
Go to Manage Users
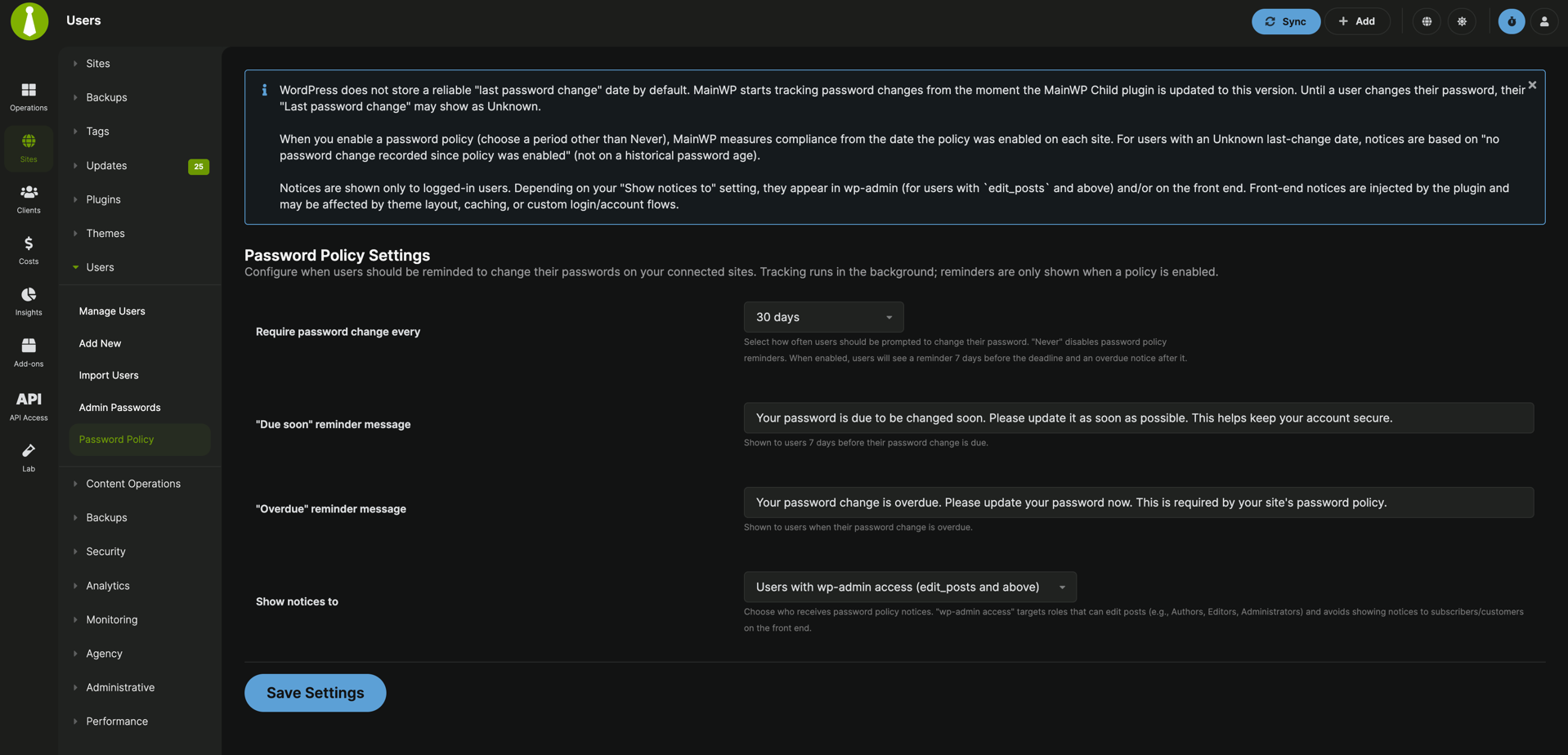click(111, 310)
